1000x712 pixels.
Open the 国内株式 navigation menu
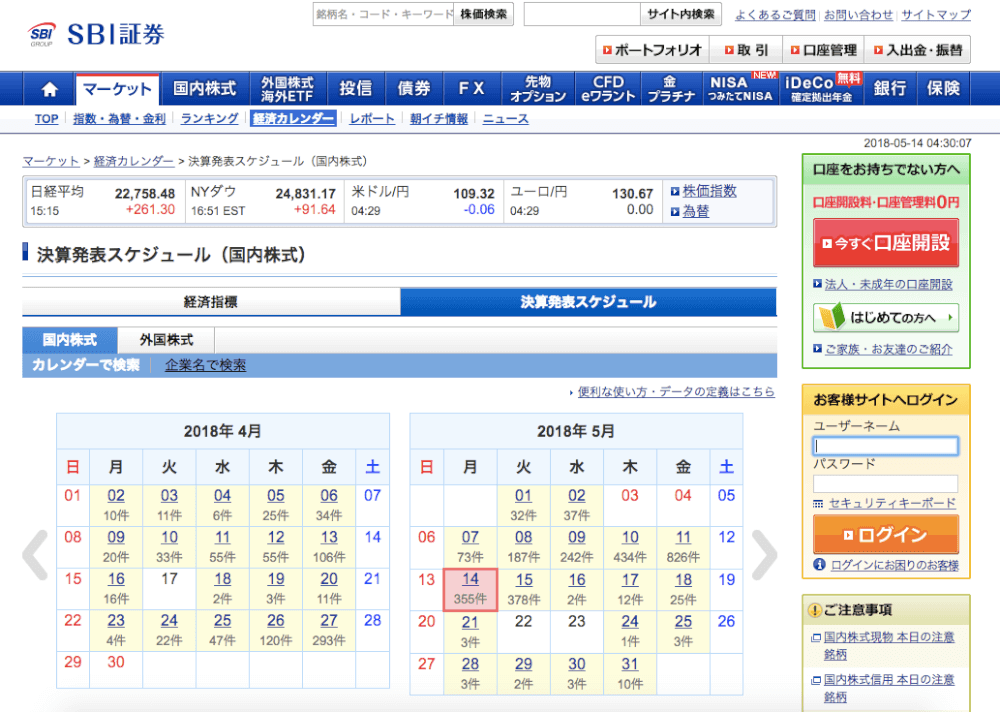(x=205, y=89)
